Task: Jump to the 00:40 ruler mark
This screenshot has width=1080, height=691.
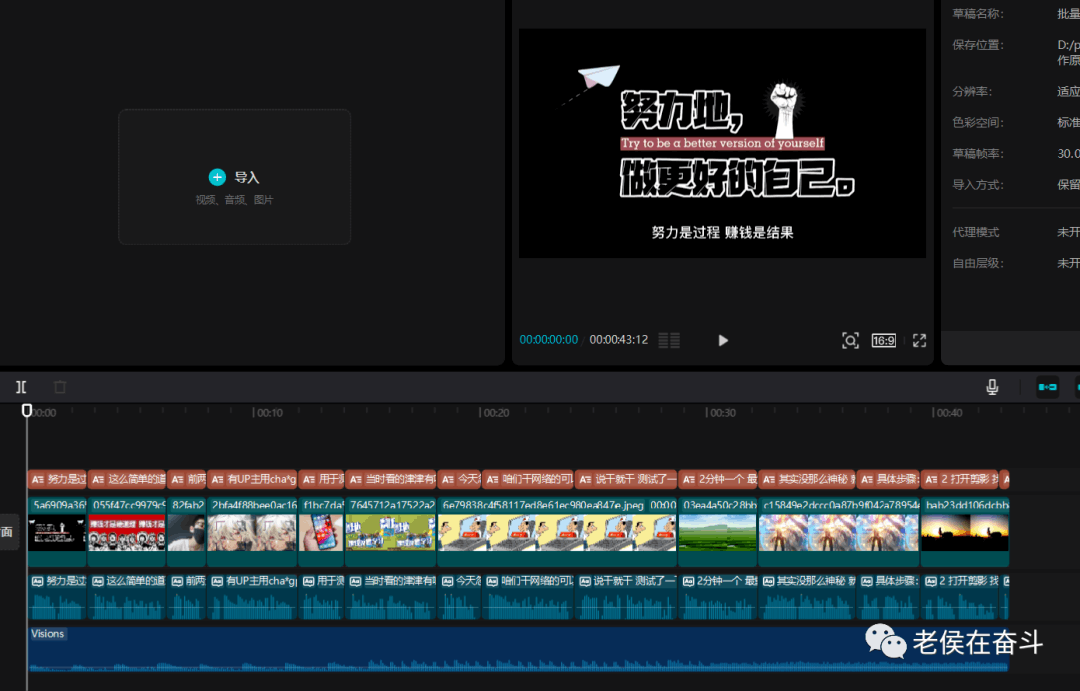Action: pyautogui.click(x=947, y=413)
